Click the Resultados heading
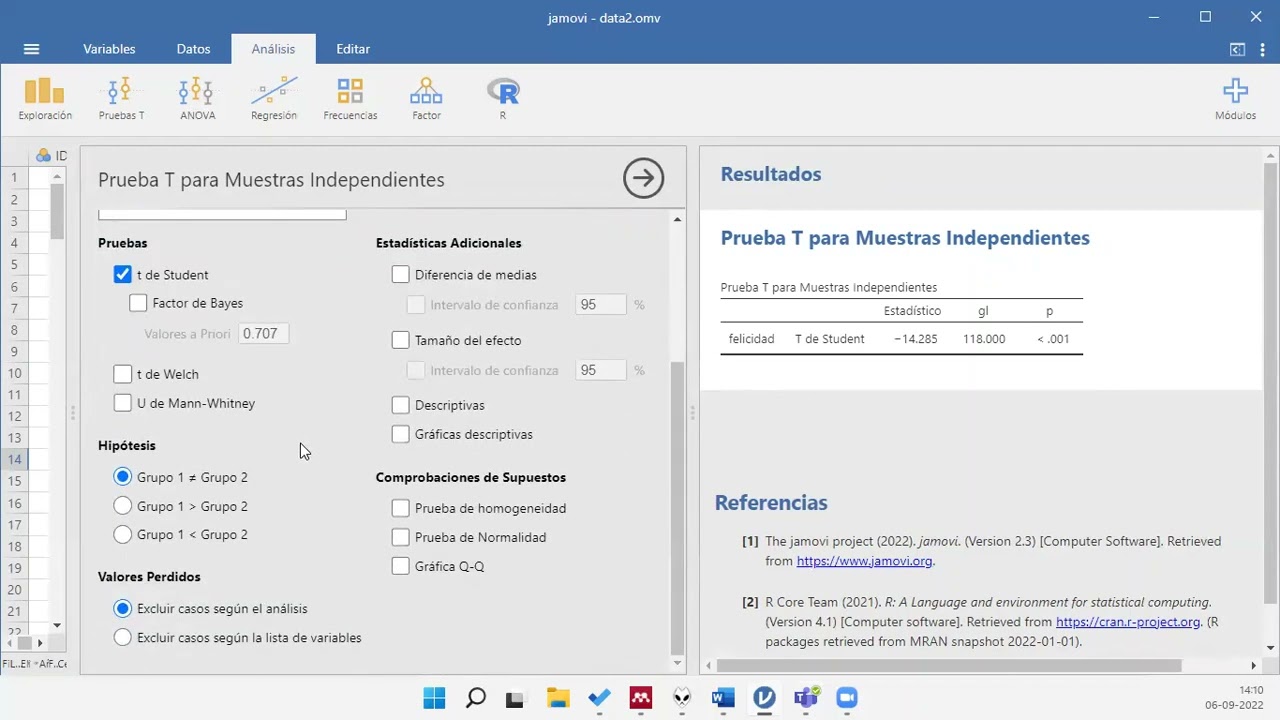This screenshot has height=720, width=1280. pyautogui.click(x=771, y=174)
